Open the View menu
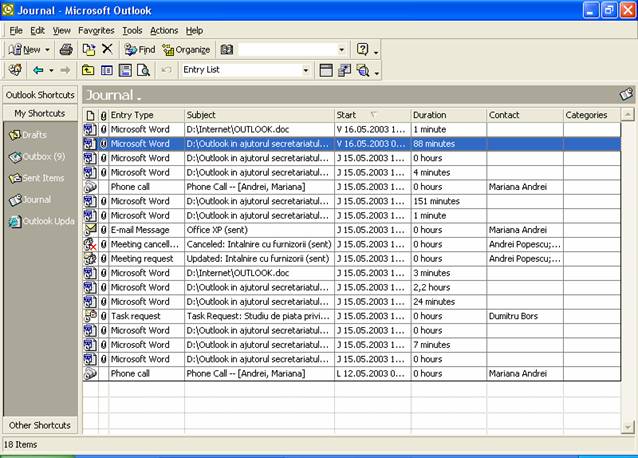This screenshot has height=458, width=638. click(61, 31)
